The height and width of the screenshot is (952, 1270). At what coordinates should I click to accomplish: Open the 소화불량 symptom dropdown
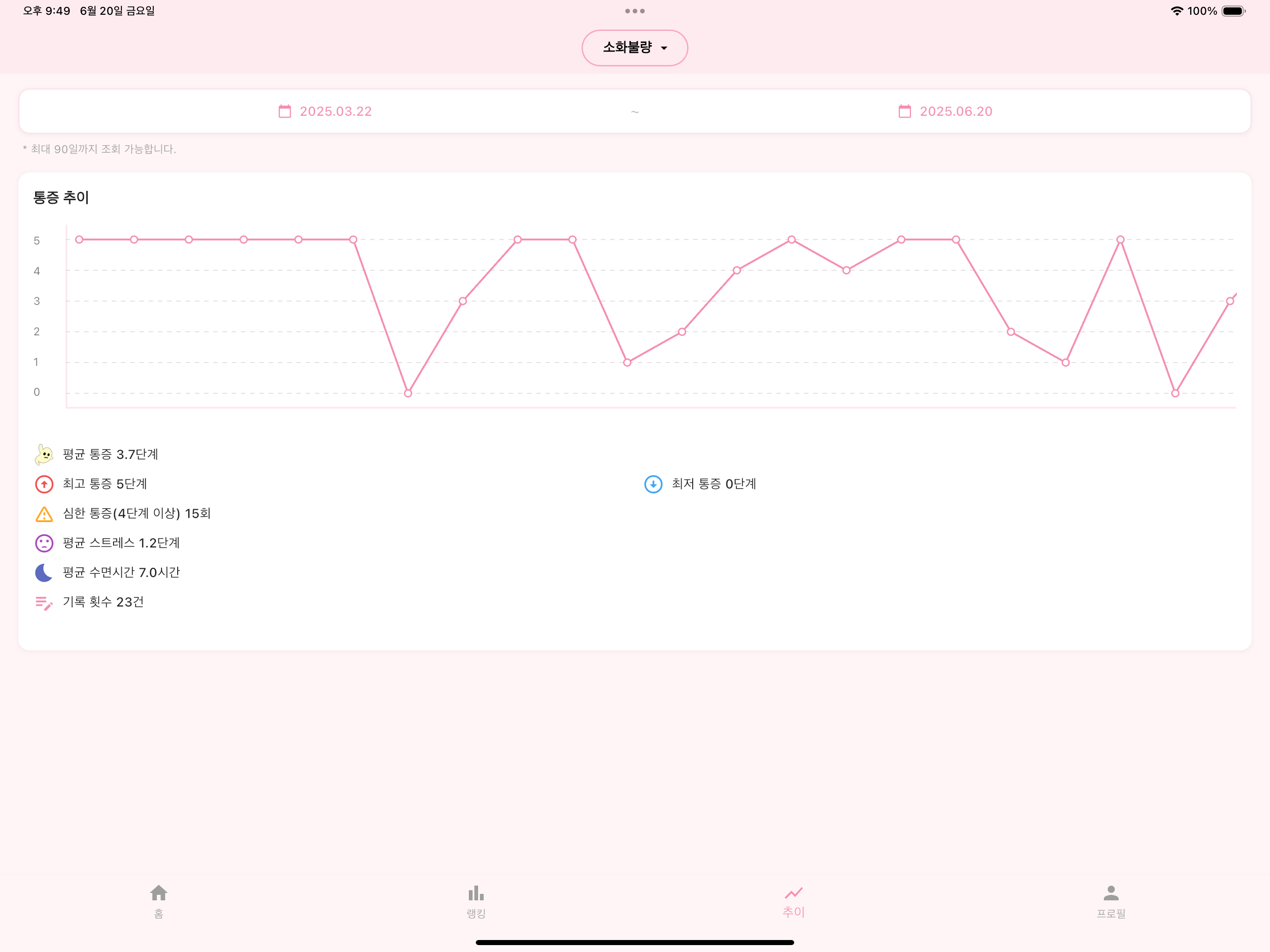pos(635,48)
